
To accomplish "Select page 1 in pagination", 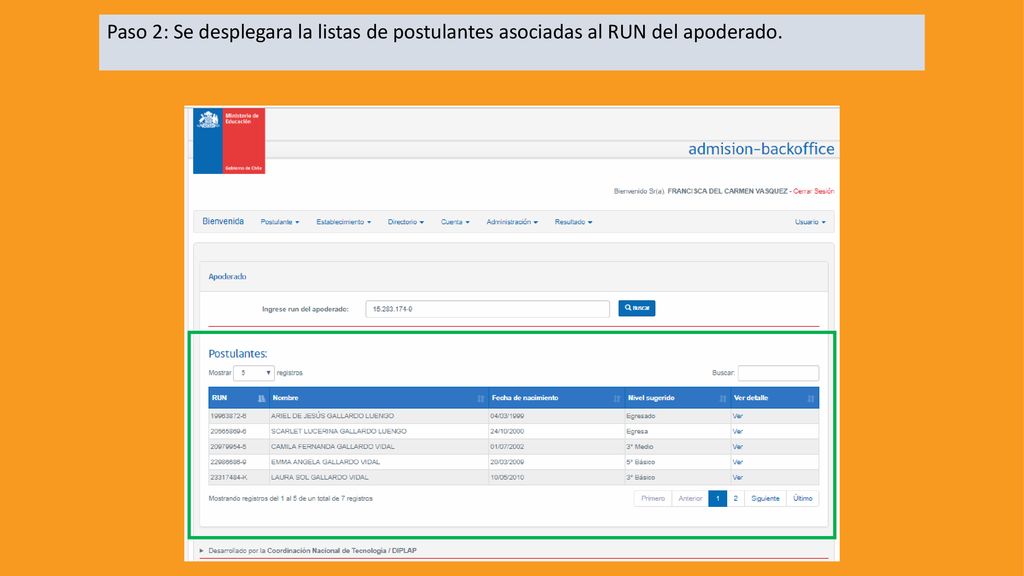I will point(717,498).
